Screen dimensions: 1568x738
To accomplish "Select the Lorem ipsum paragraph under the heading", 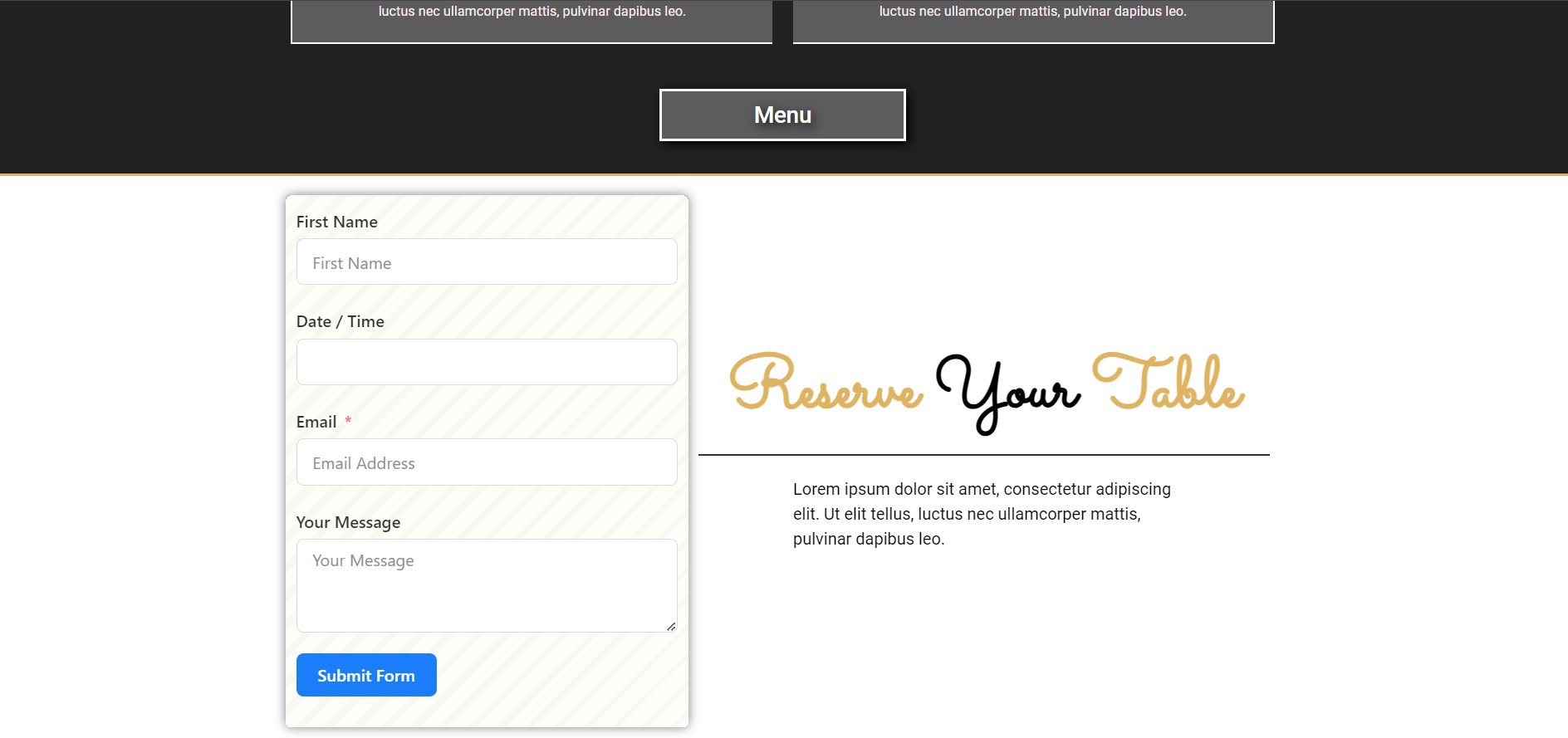I will click(x=983, y=514).
